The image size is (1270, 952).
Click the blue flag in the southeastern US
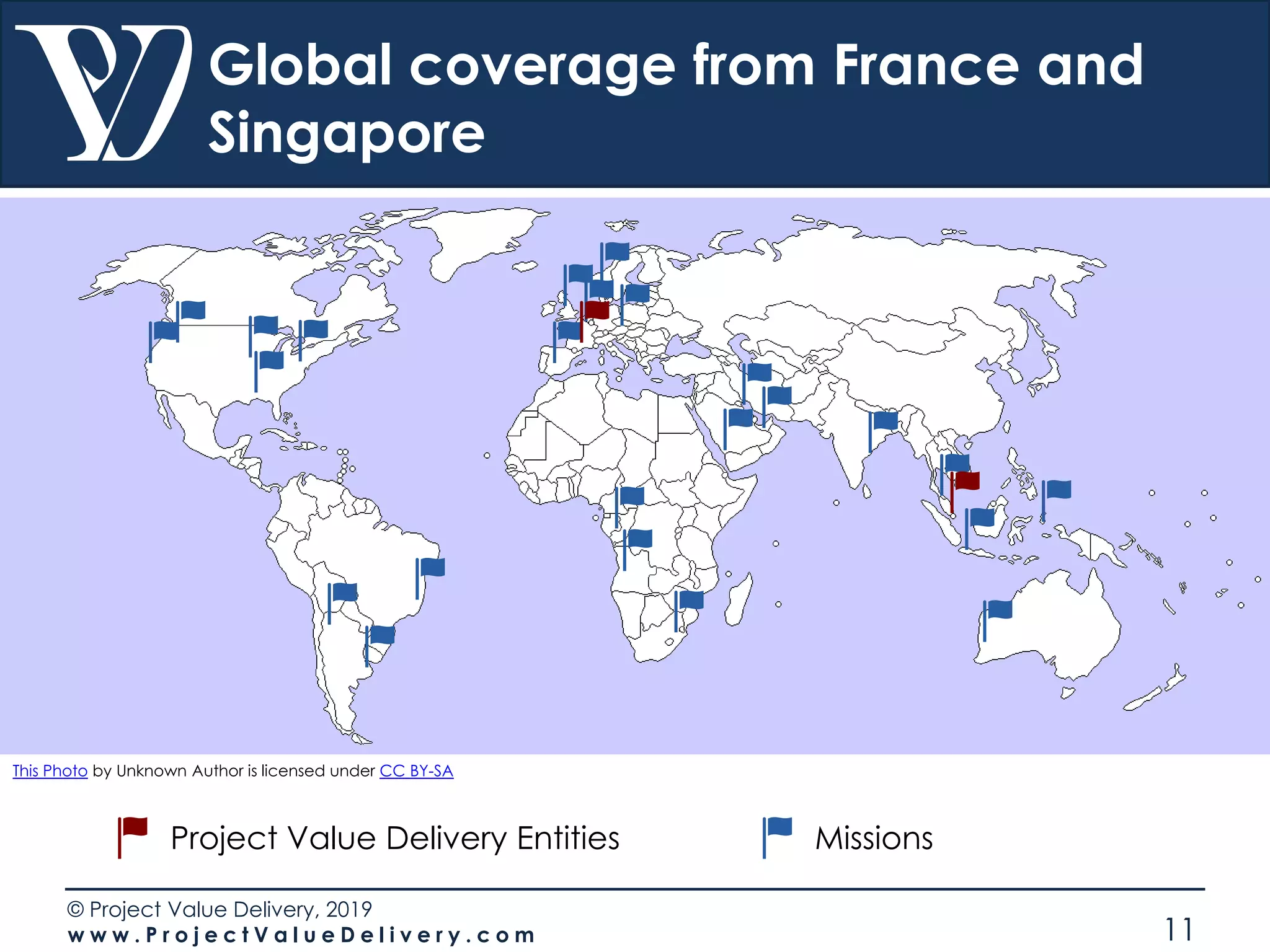(x=269, y=371)
